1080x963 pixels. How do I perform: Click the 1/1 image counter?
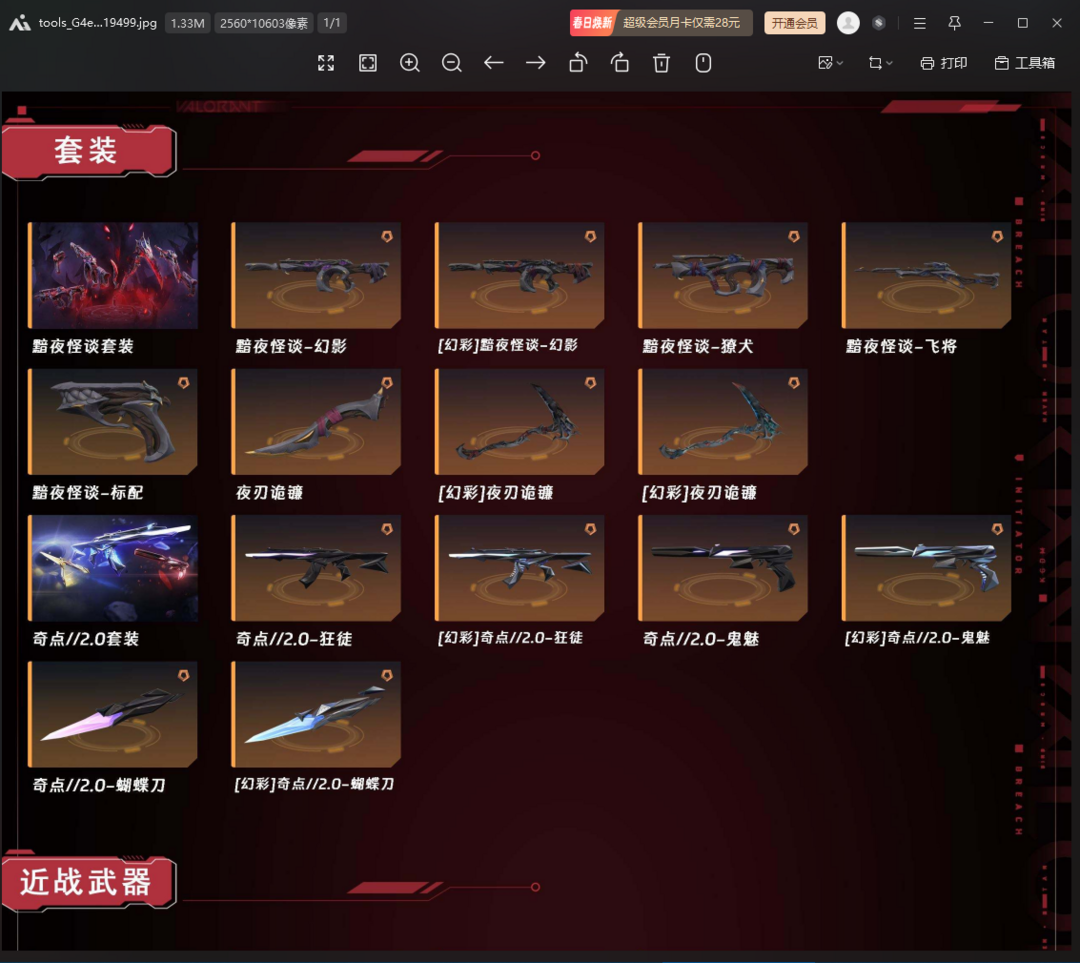(332, 23)
